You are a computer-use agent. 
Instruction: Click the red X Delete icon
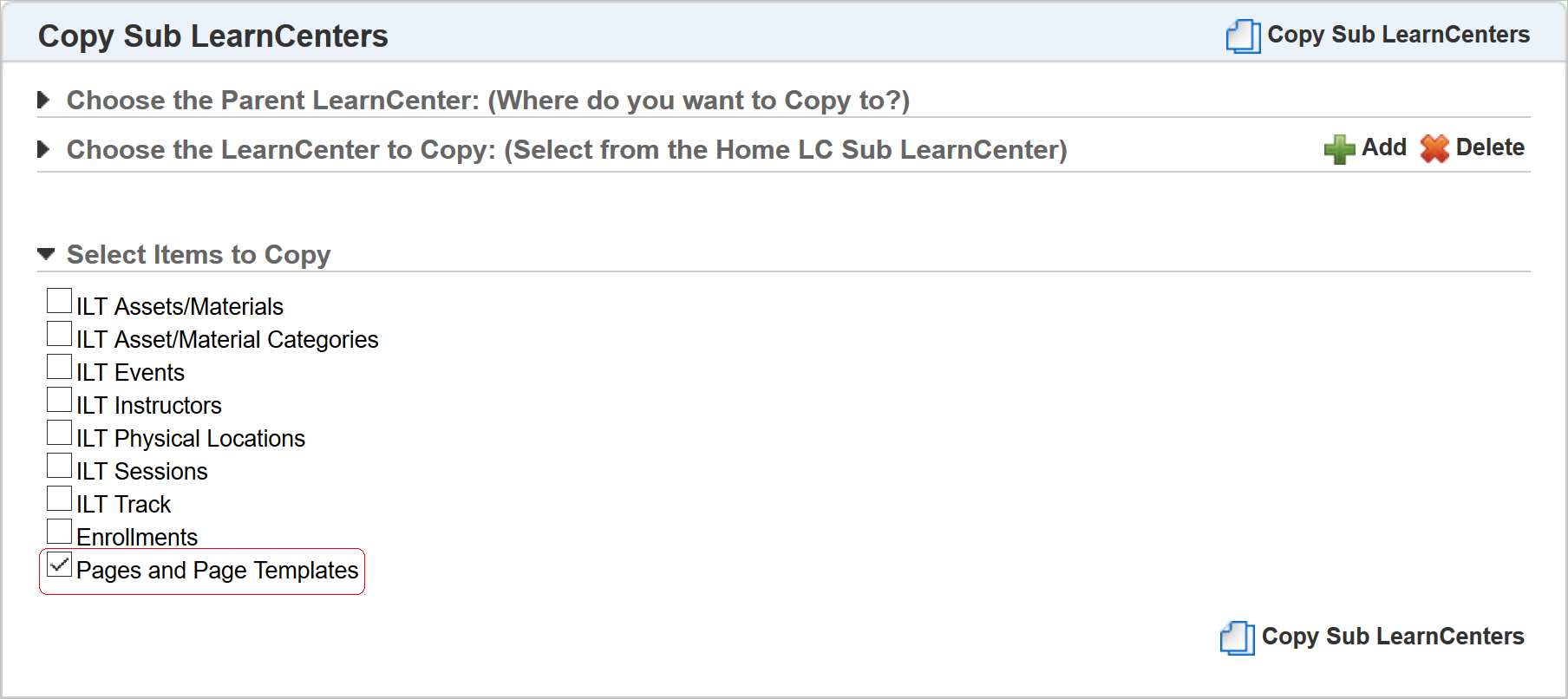(x=1434, y=149)
